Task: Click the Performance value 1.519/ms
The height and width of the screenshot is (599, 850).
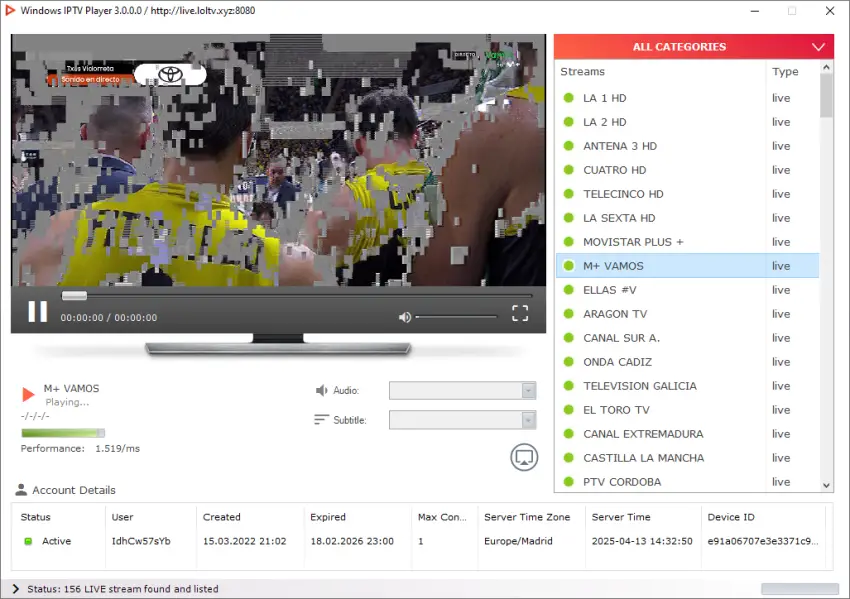Action: pyautogui.click(x=118, y=448)
